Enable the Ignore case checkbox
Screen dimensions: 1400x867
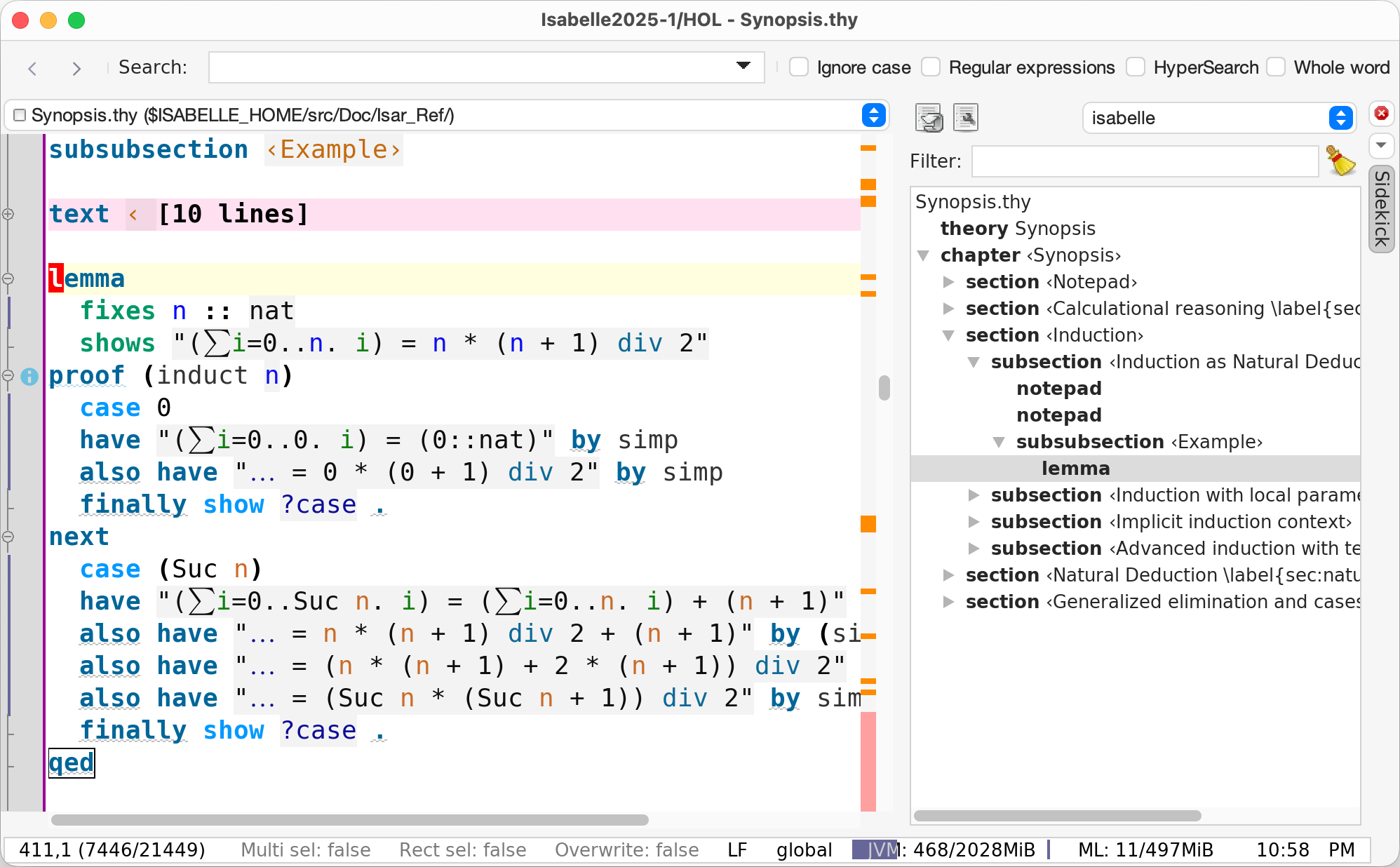tap(799, 67)
